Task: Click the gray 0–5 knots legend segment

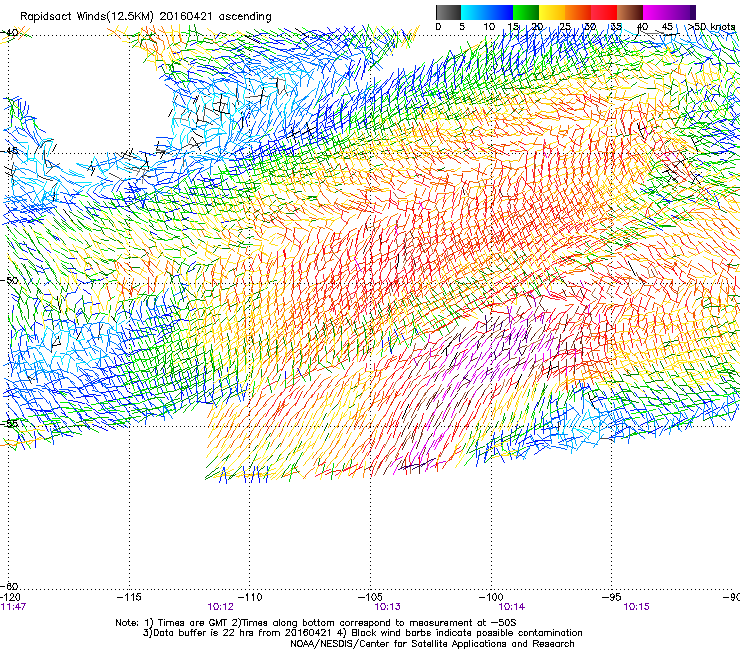Action: tap(448, 12)
